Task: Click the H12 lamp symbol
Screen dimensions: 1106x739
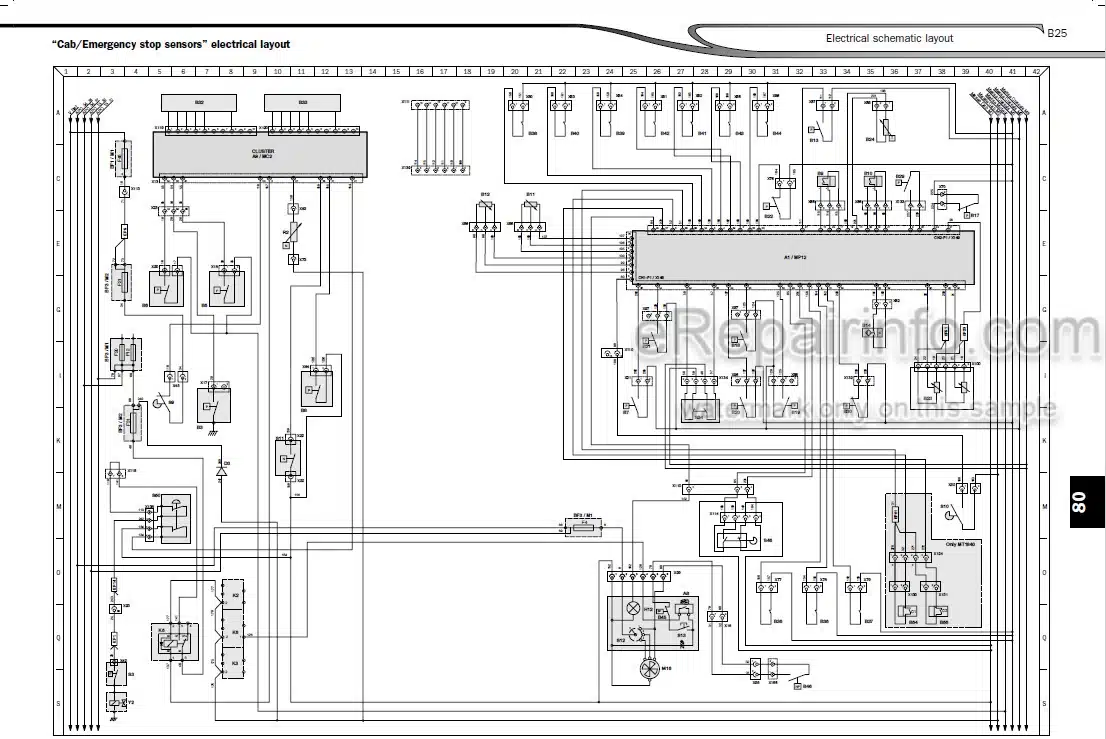Action: pos(633,607)
